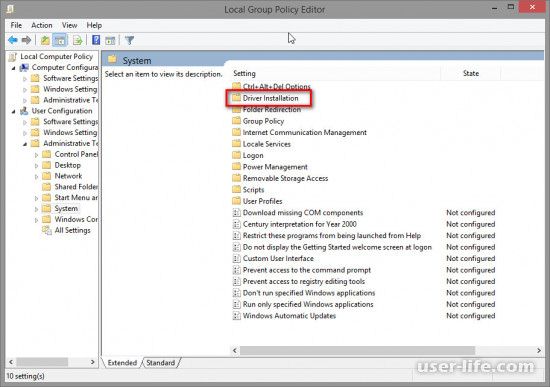Click the settings list horizontal scrollbar thumb

click(x=357, y=350)
